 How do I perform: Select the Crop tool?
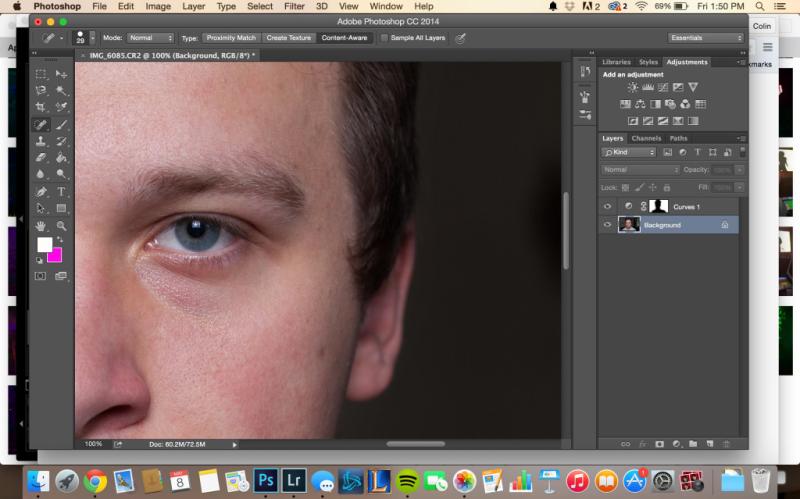(x=40, y=107)
